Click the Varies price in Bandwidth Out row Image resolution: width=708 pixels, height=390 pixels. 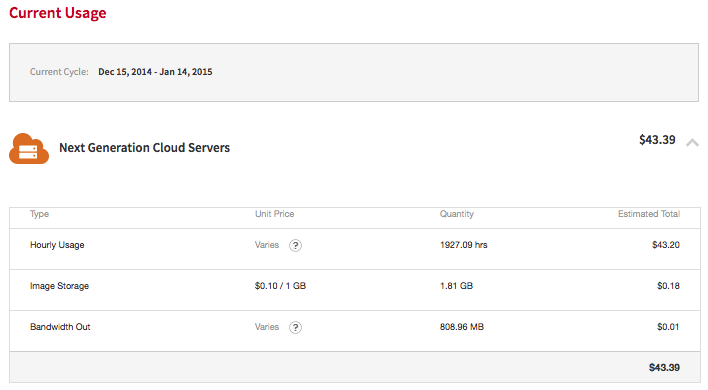[267, 327]
